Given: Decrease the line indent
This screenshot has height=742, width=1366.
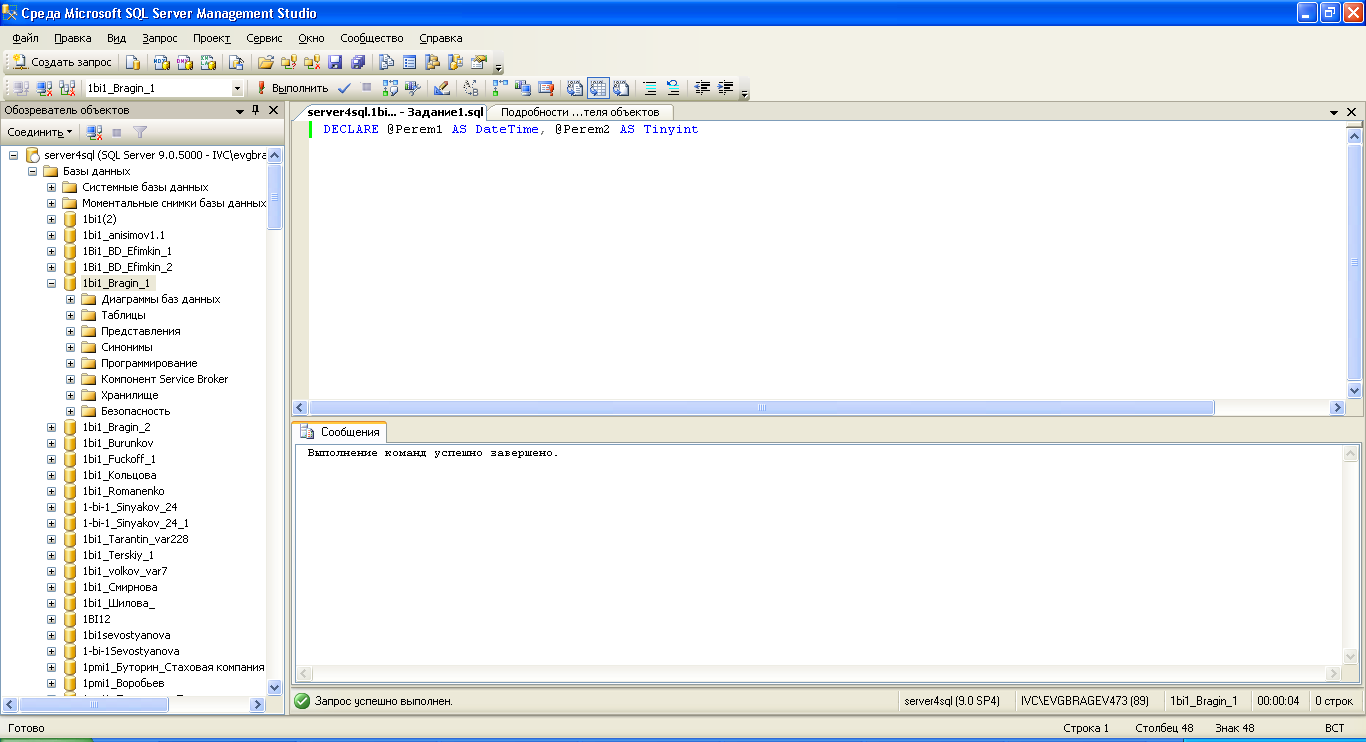Looking at the screenshot, I should click(702, 88).
